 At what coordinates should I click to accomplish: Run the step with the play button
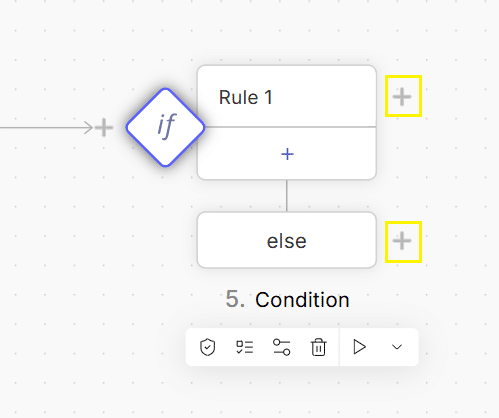point(359,347)
